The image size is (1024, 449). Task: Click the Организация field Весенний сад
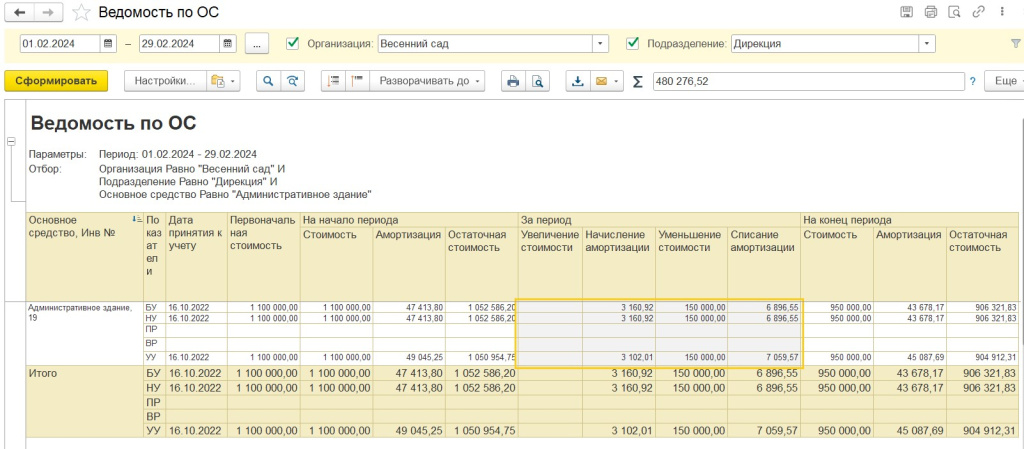[x=485, y=44]
